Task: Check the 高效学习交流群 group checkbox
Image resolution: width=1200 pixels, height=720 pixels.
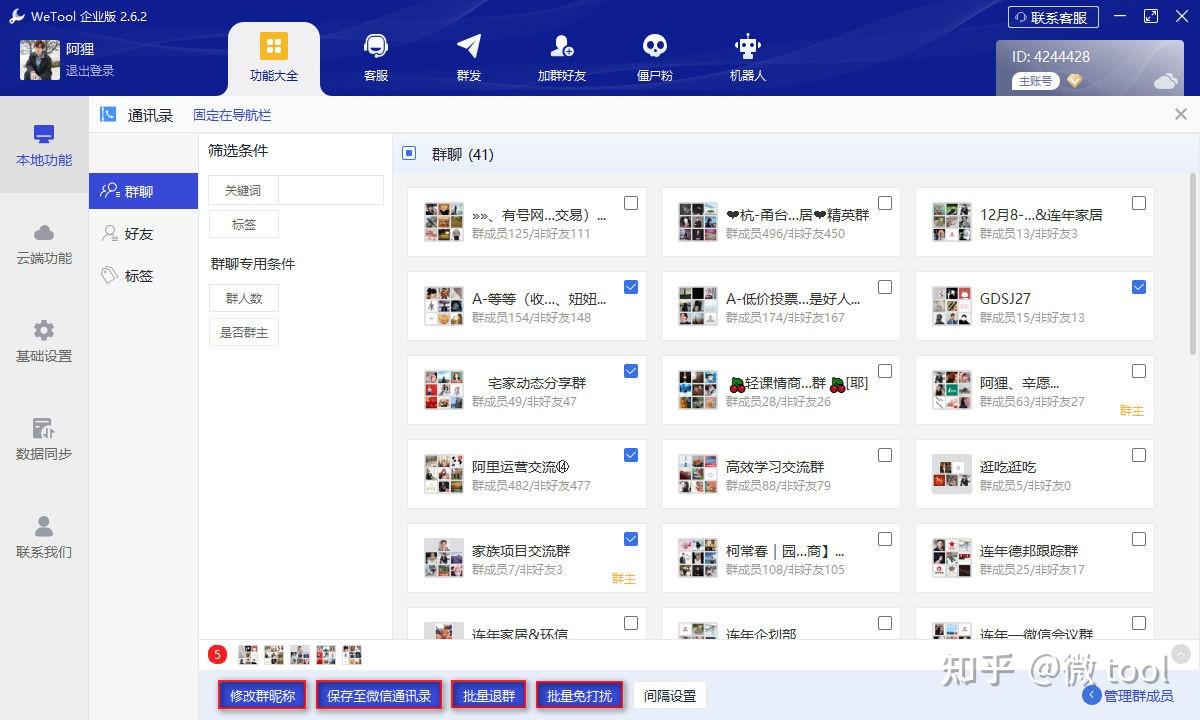Action: point(885,455)
